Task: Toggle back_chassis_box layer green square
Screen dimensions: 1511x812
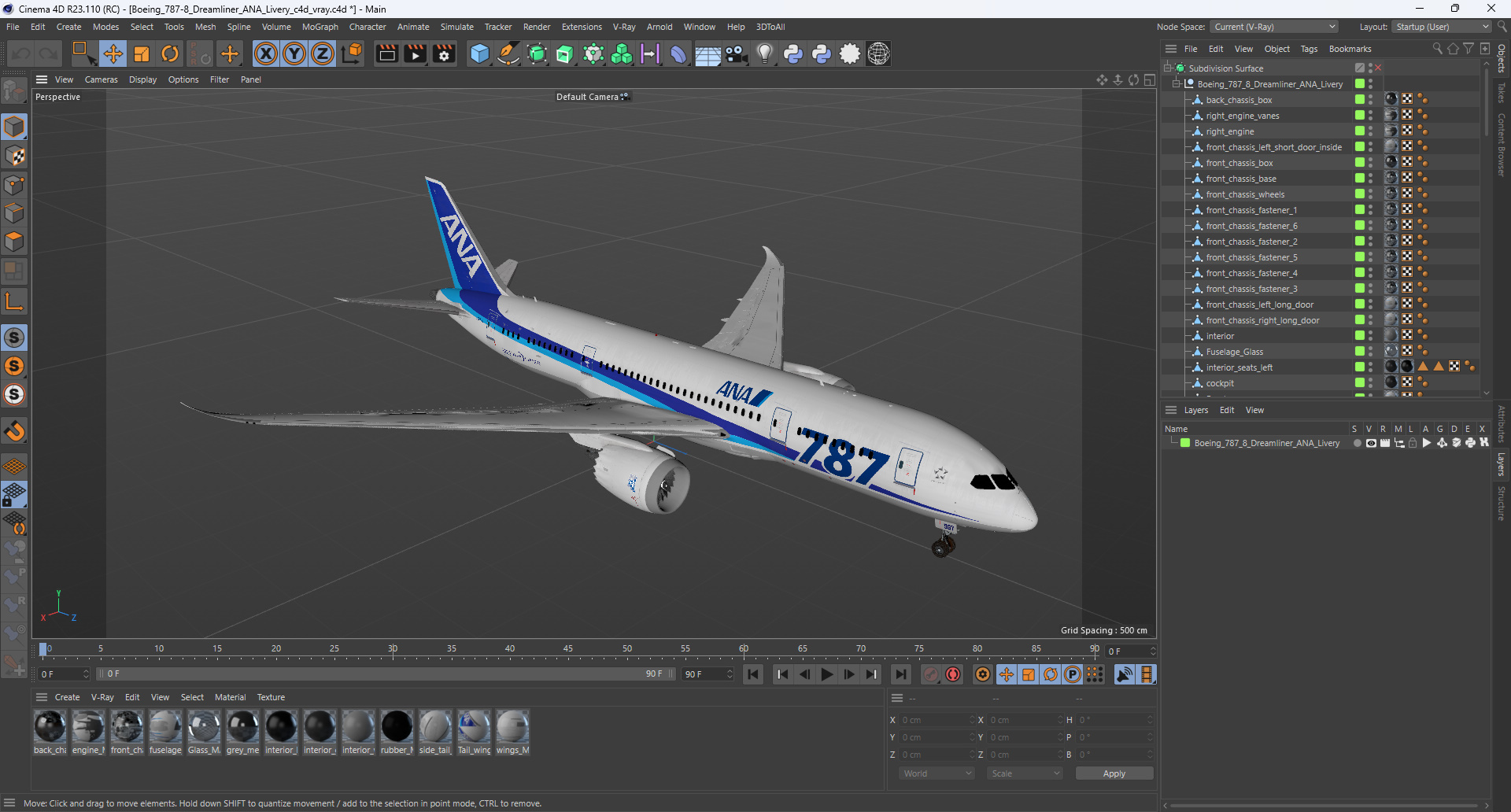Action: click(1359, 100)
